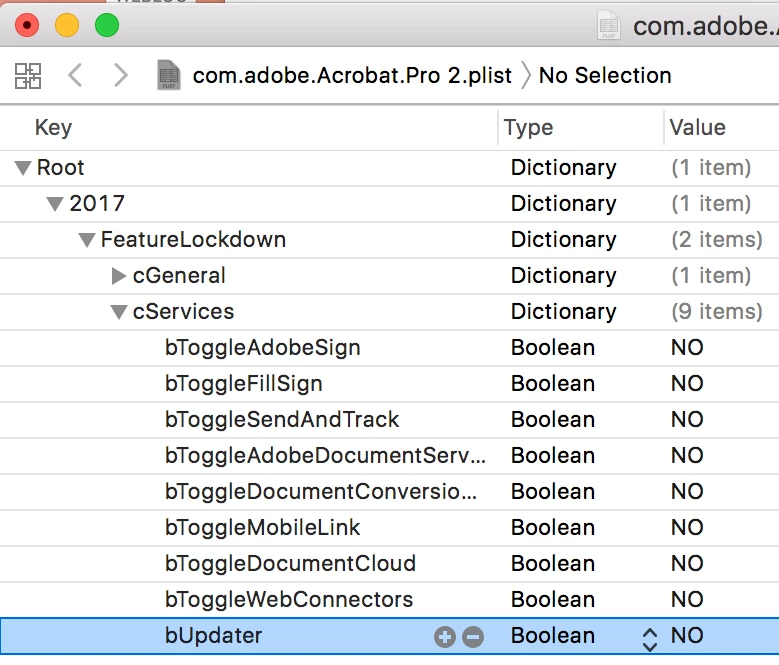
Task: Click the Value column header
Action: (x=697, y=128)
